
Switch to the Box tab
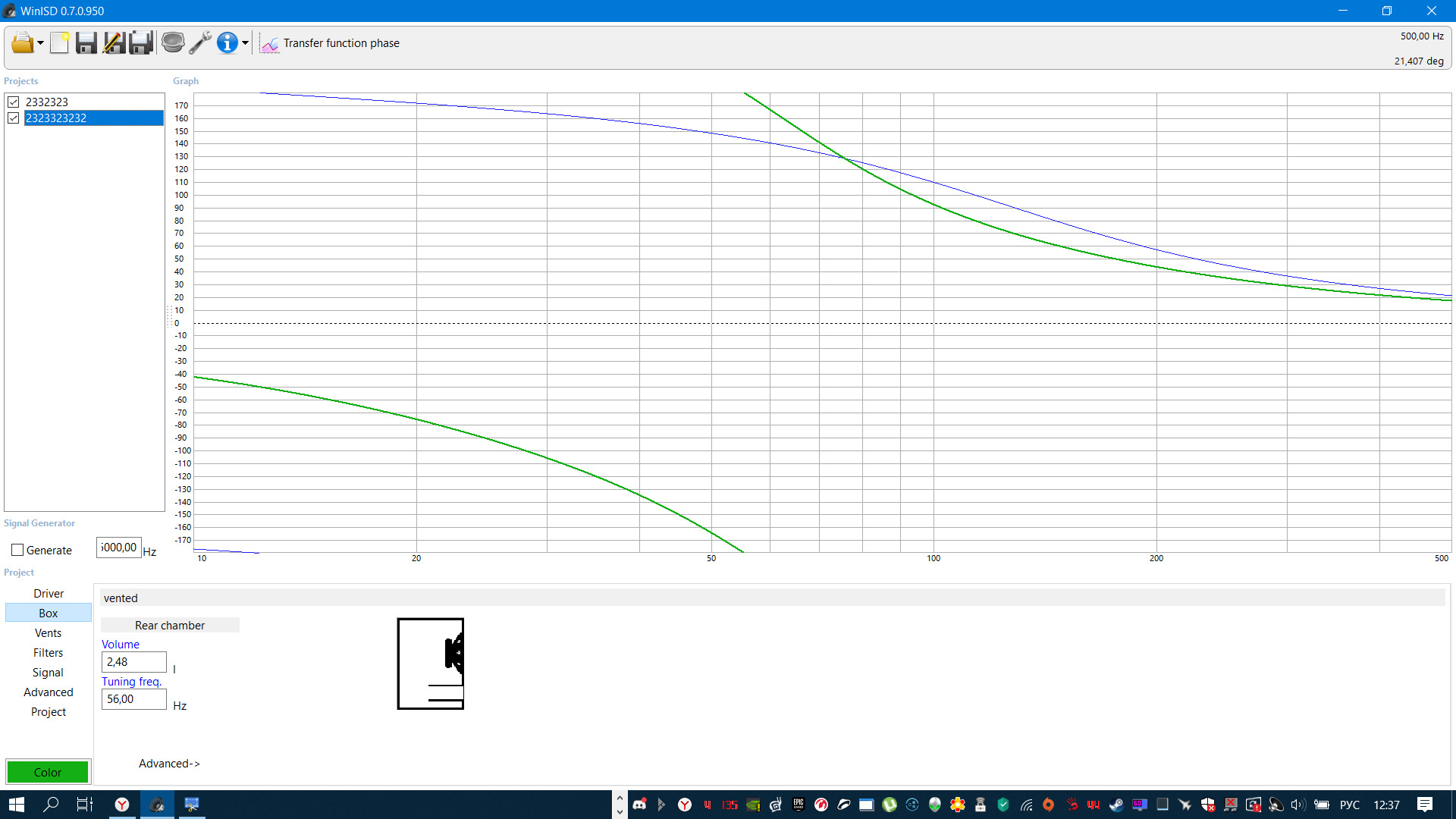[49, 613]
